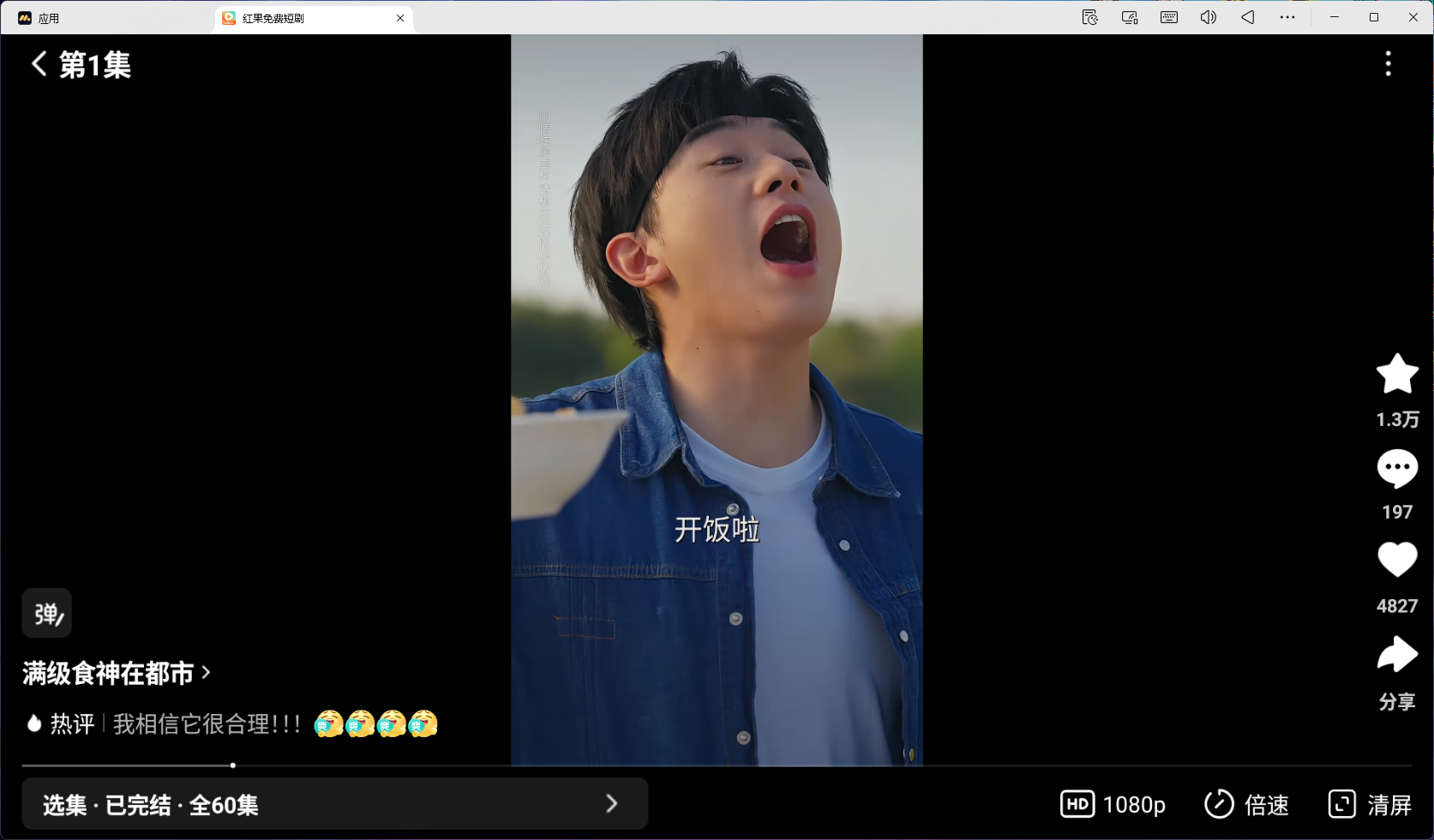
Task: Close the 红果免费短剧 tab
Action: 400,18
